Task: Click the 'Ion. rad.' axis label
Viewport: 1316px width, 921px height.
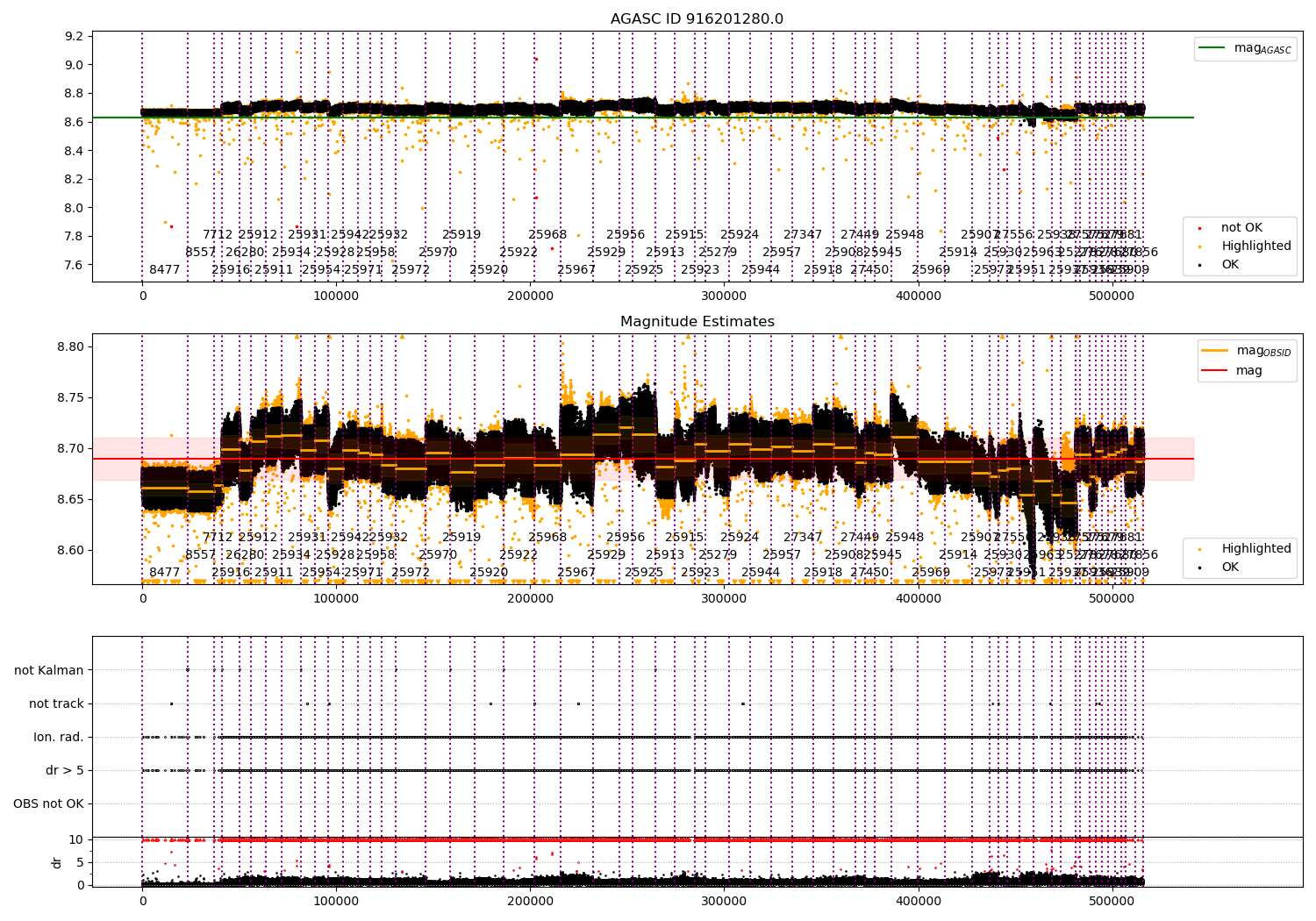Action: [x=59, y=737]
